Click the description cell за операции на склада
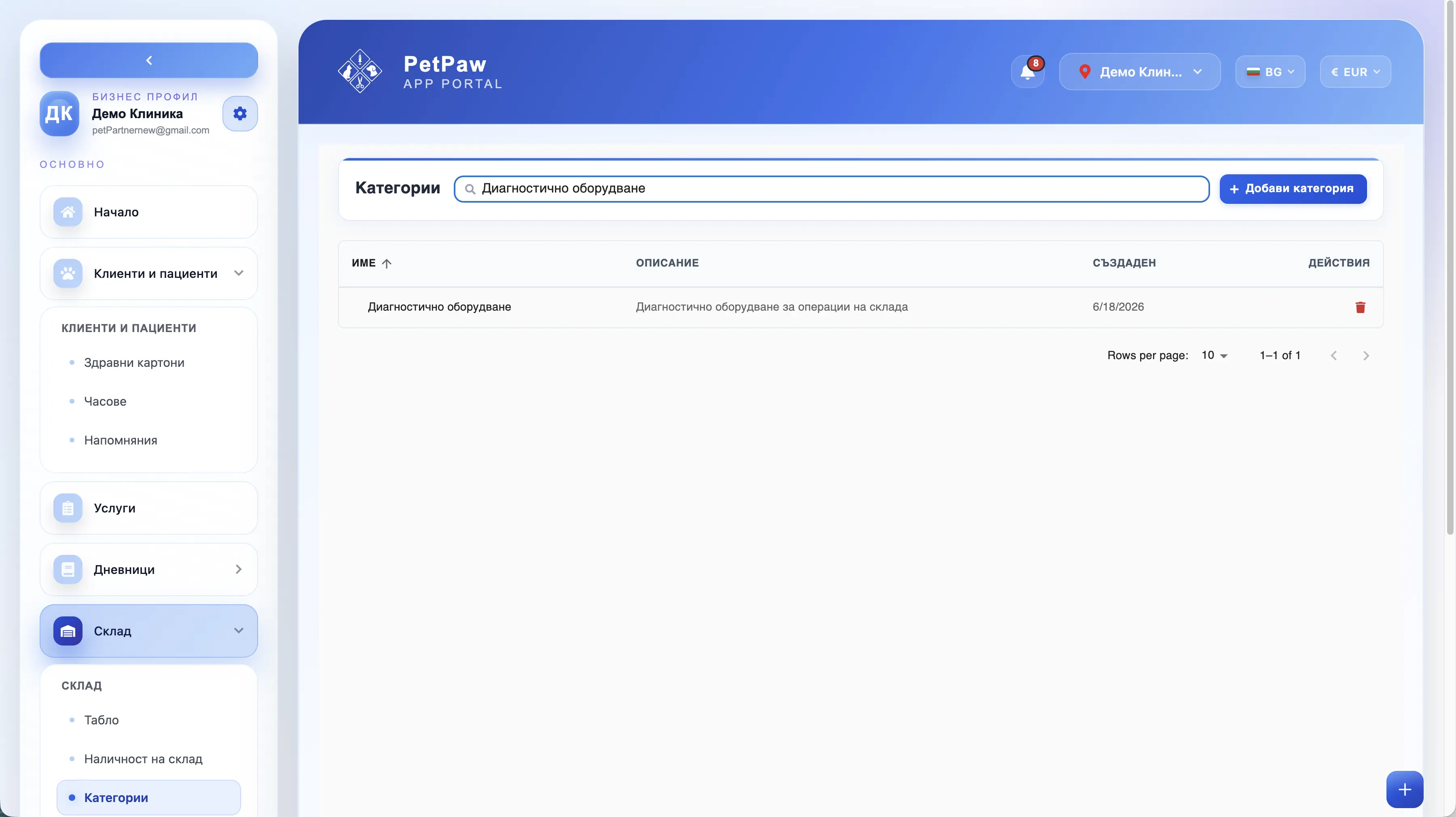Image resolution: width=1456 pixels, height=817 pixels. [x=772, y=307]
